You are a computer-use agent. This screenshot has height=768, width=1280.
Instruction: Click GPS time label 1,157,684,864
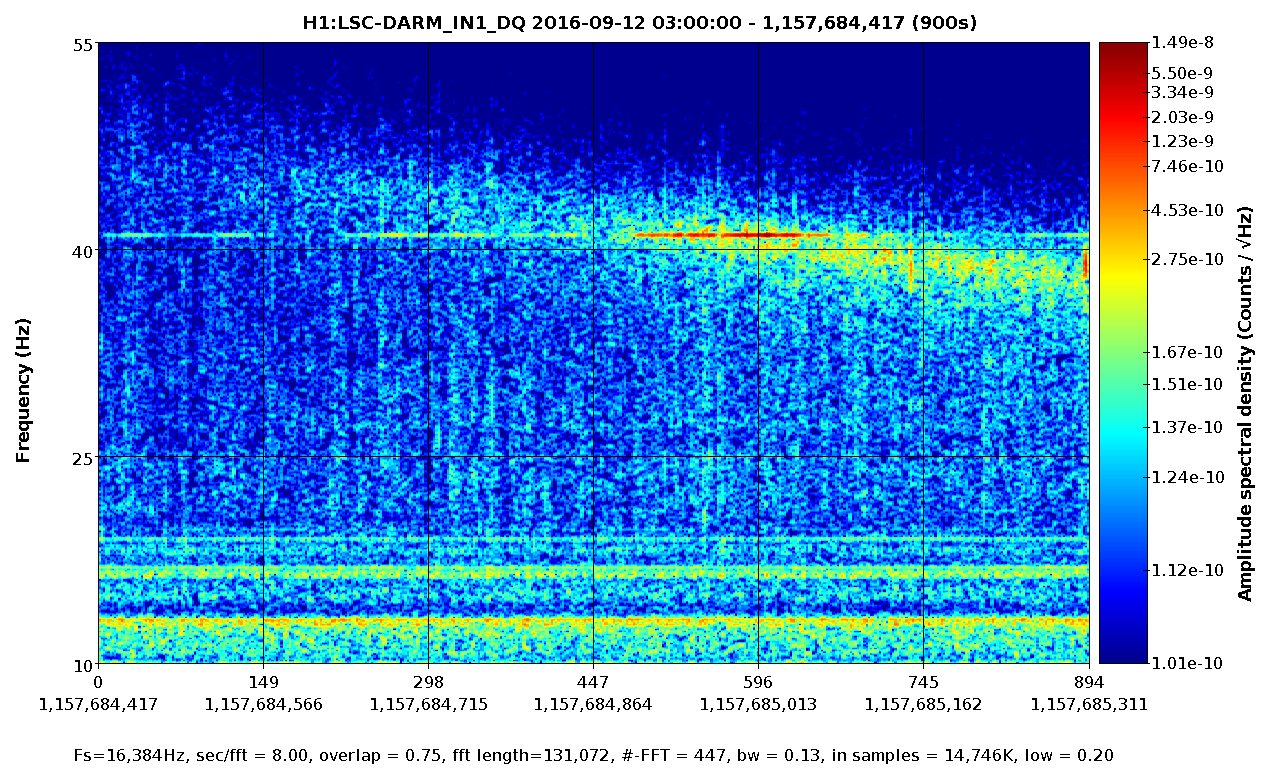click(593, 704)
